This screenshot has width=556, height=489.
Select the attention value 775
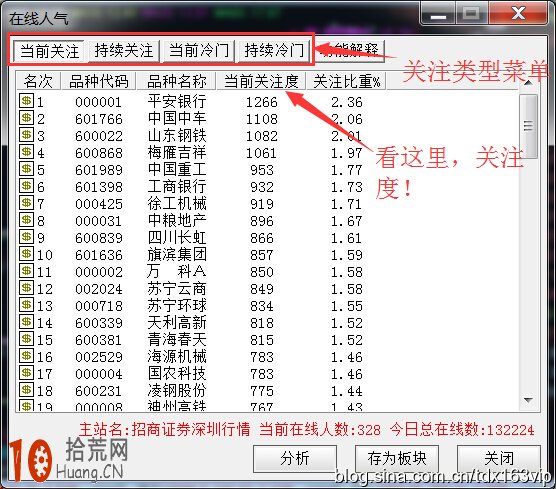click(x=262, y=391)
